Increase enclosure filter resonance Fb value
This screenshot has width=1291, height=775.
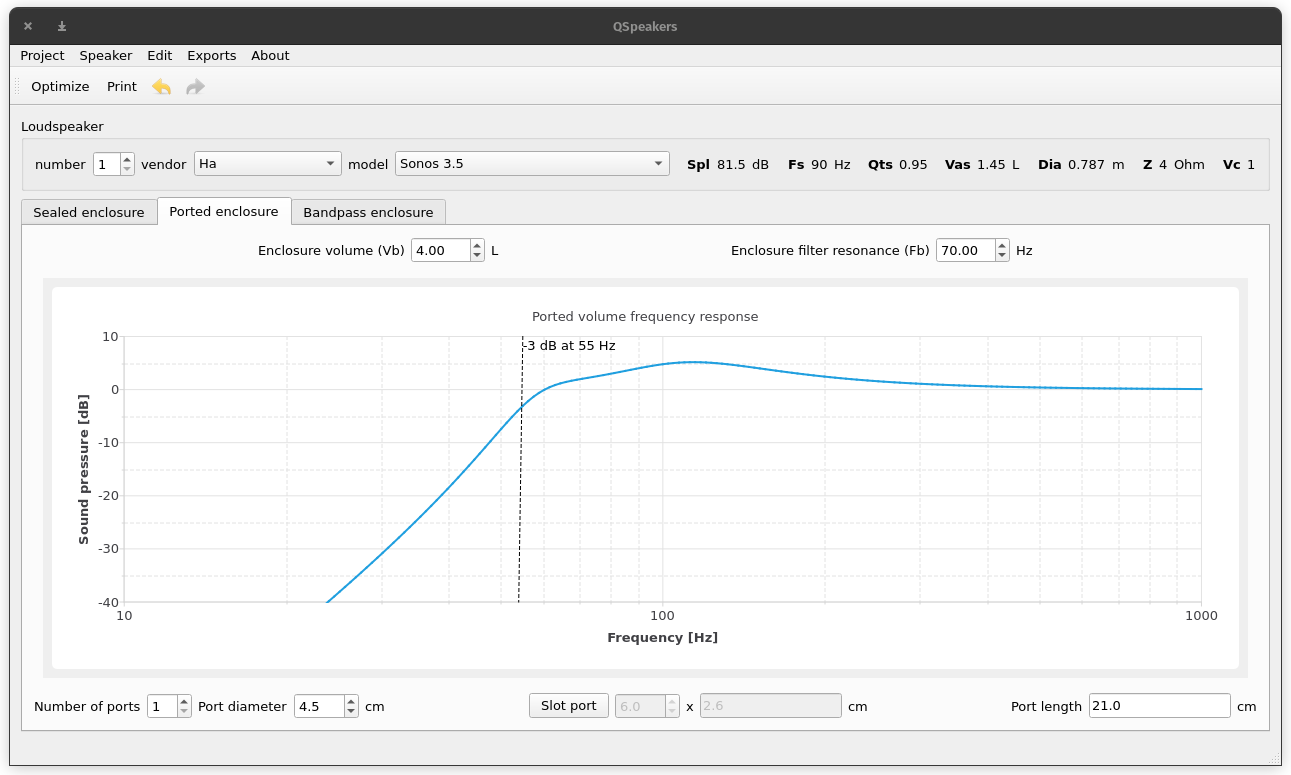pyautogui.click(x=1002, y=245)
